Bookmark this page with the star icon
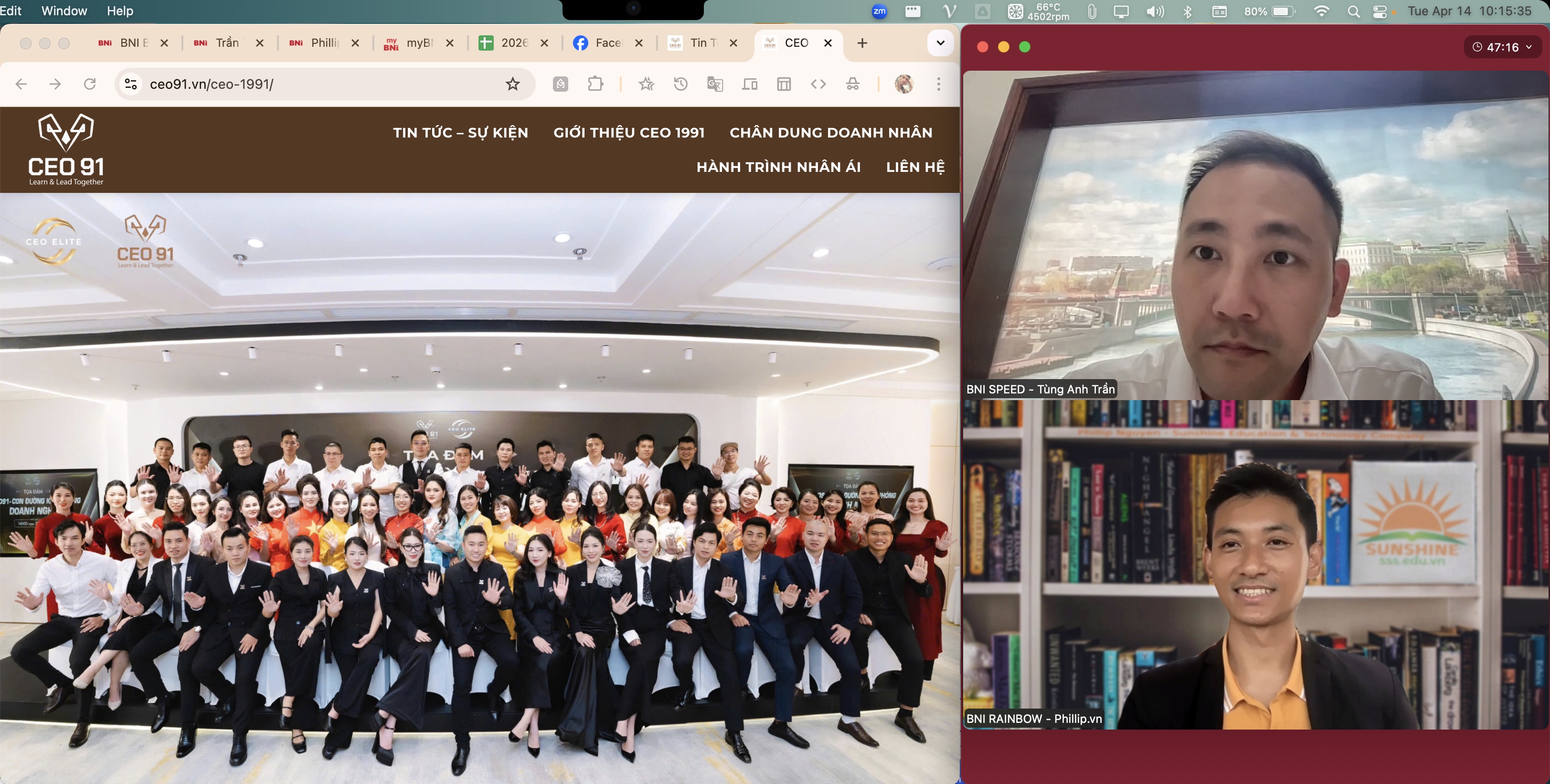Screen dimensions: 1550x784 [512, 84]
